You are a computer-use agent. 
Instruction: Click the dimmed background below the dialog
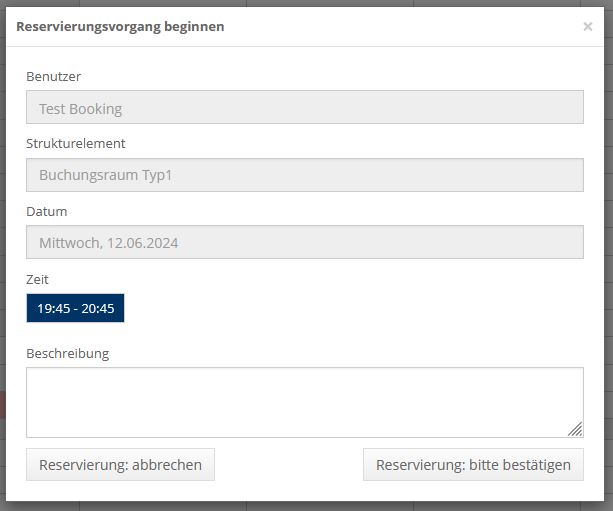(x=300, y=506)
